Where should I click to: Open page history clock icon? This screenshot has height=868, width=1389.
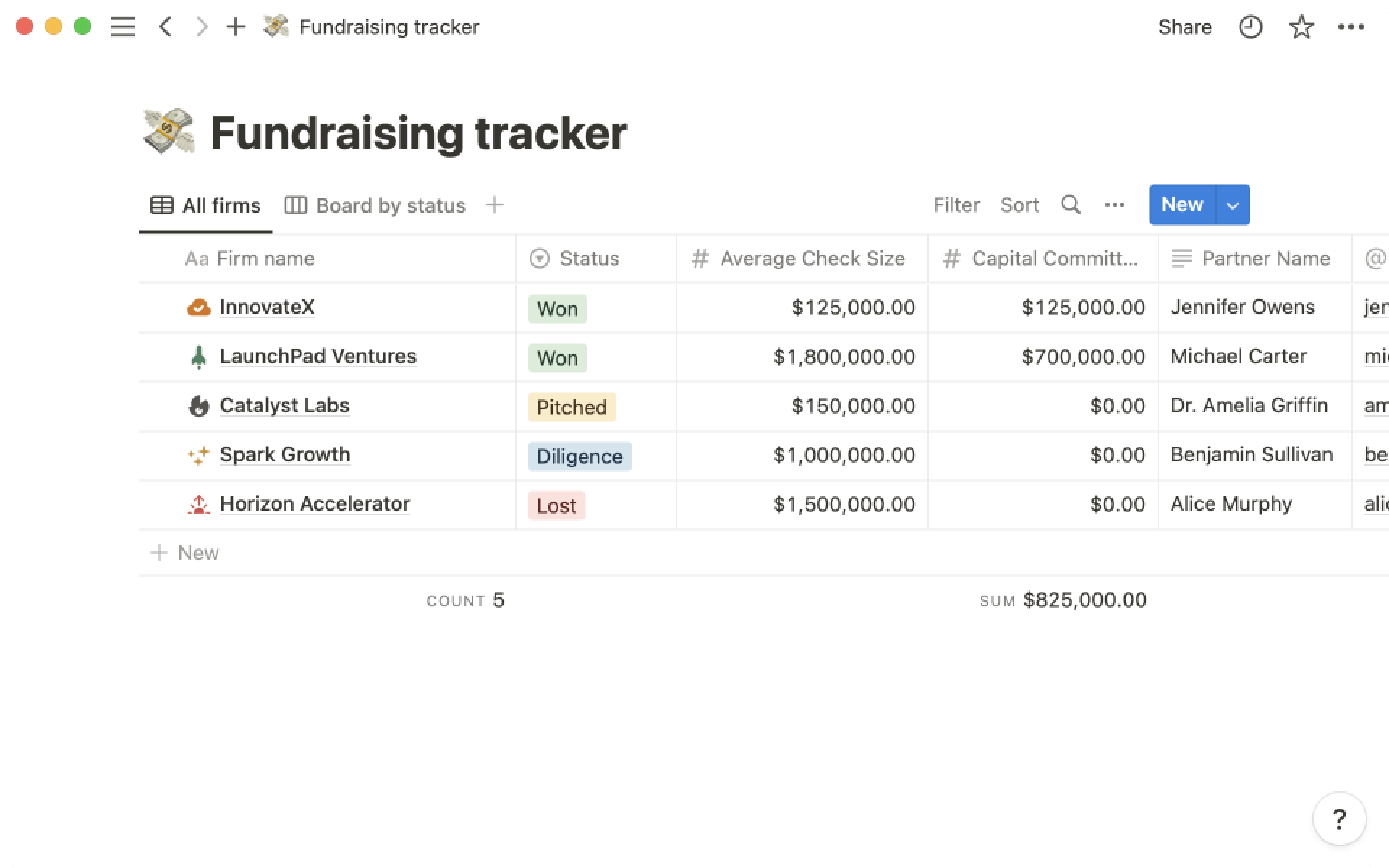pos(1250,27)
